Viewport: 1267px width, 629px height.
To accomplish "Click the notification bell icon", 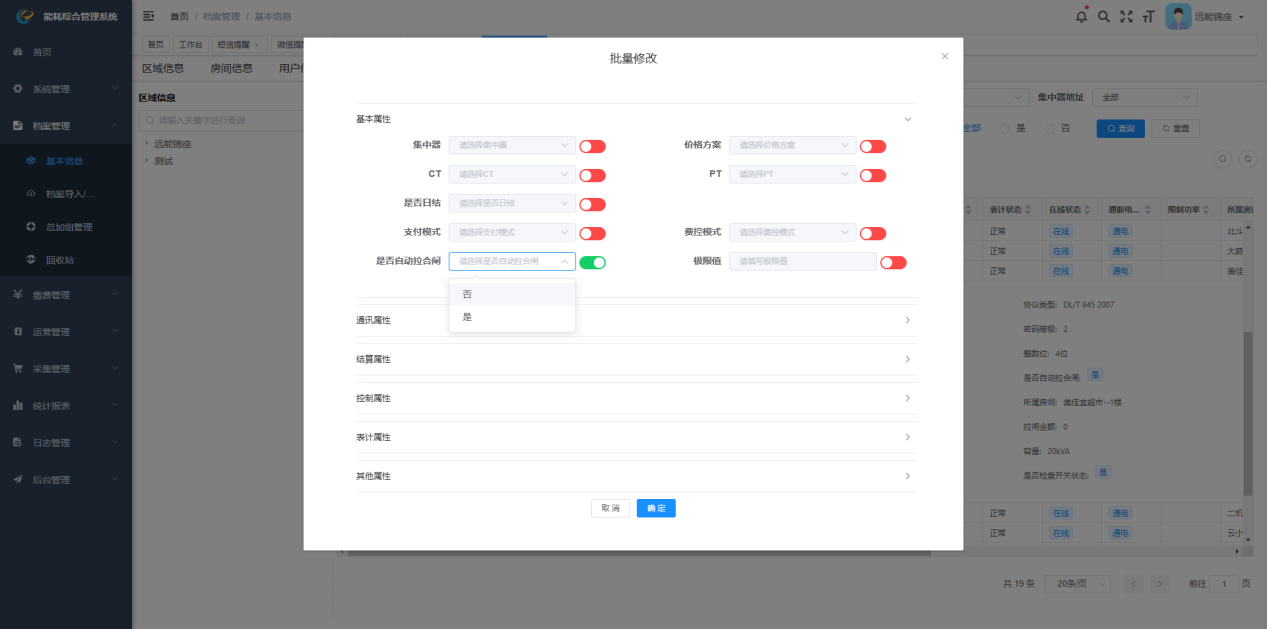I will pyautogui.click(x=1081, y=17).
